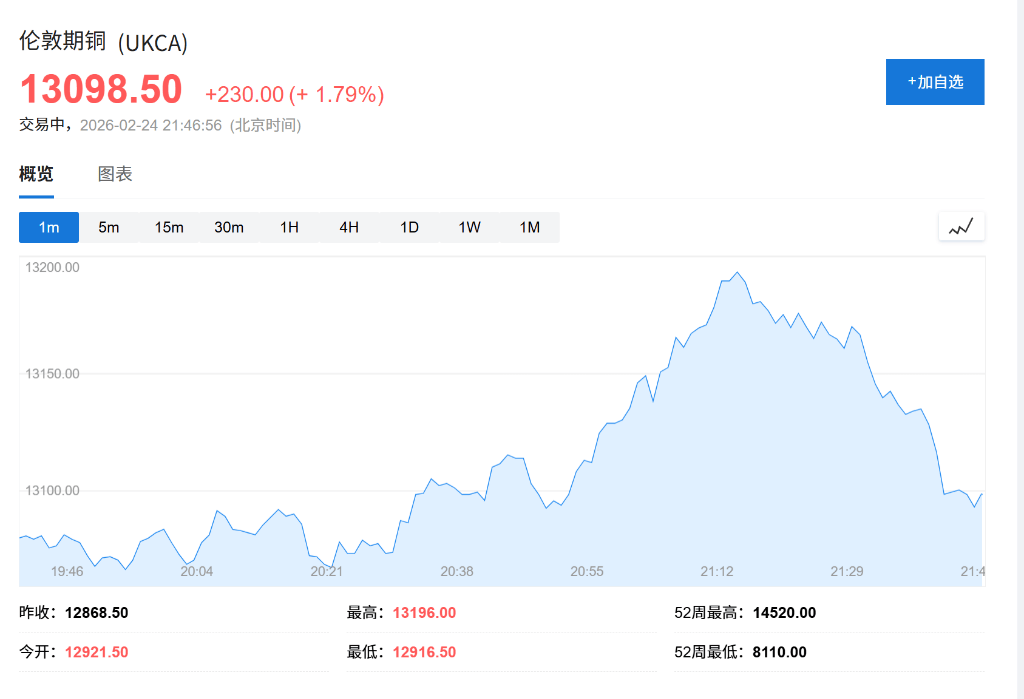Click the 52周最高 value 14520.00
This screenshot has height=699, width=1024.
(x=783, y=613)
